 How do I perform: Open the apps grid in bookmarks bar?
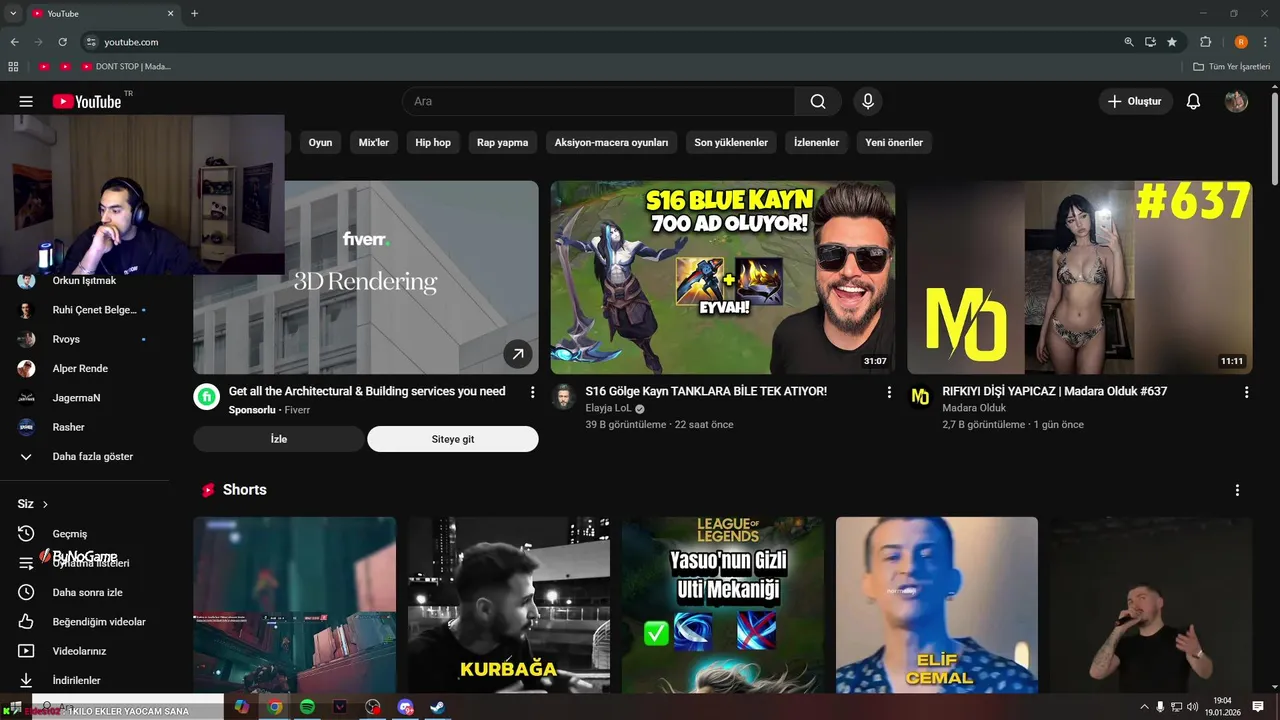[13, 66]
